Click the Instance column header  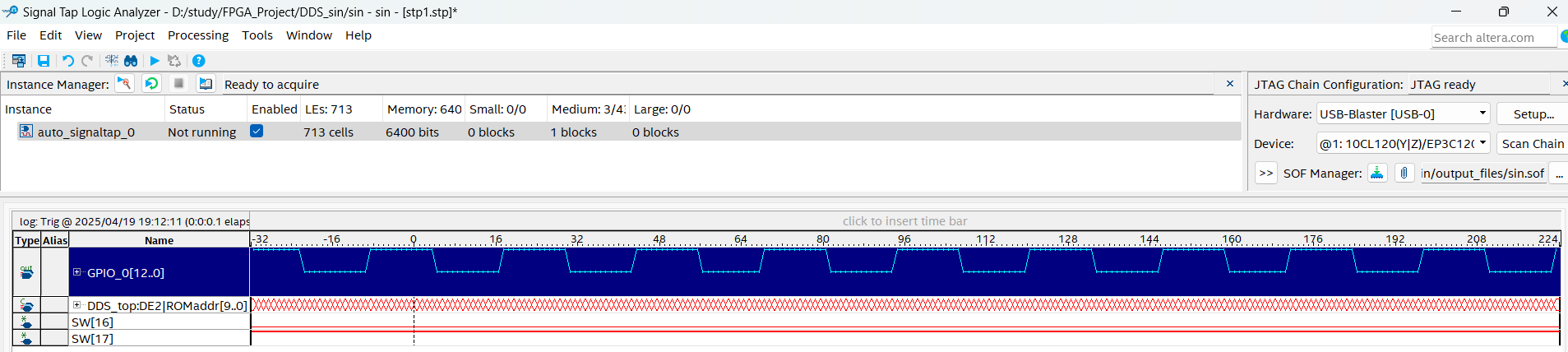[82, 109]
